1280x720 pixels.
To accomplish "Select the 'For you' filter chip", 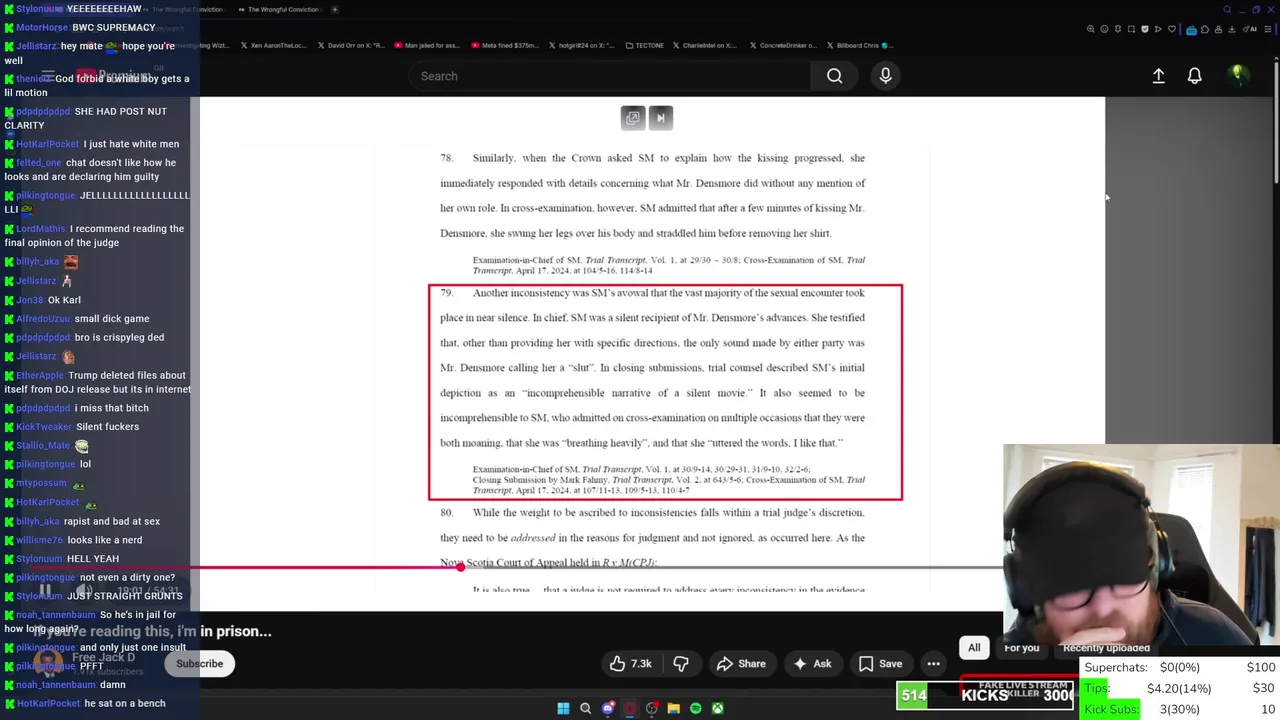I will pos(1022,648).
